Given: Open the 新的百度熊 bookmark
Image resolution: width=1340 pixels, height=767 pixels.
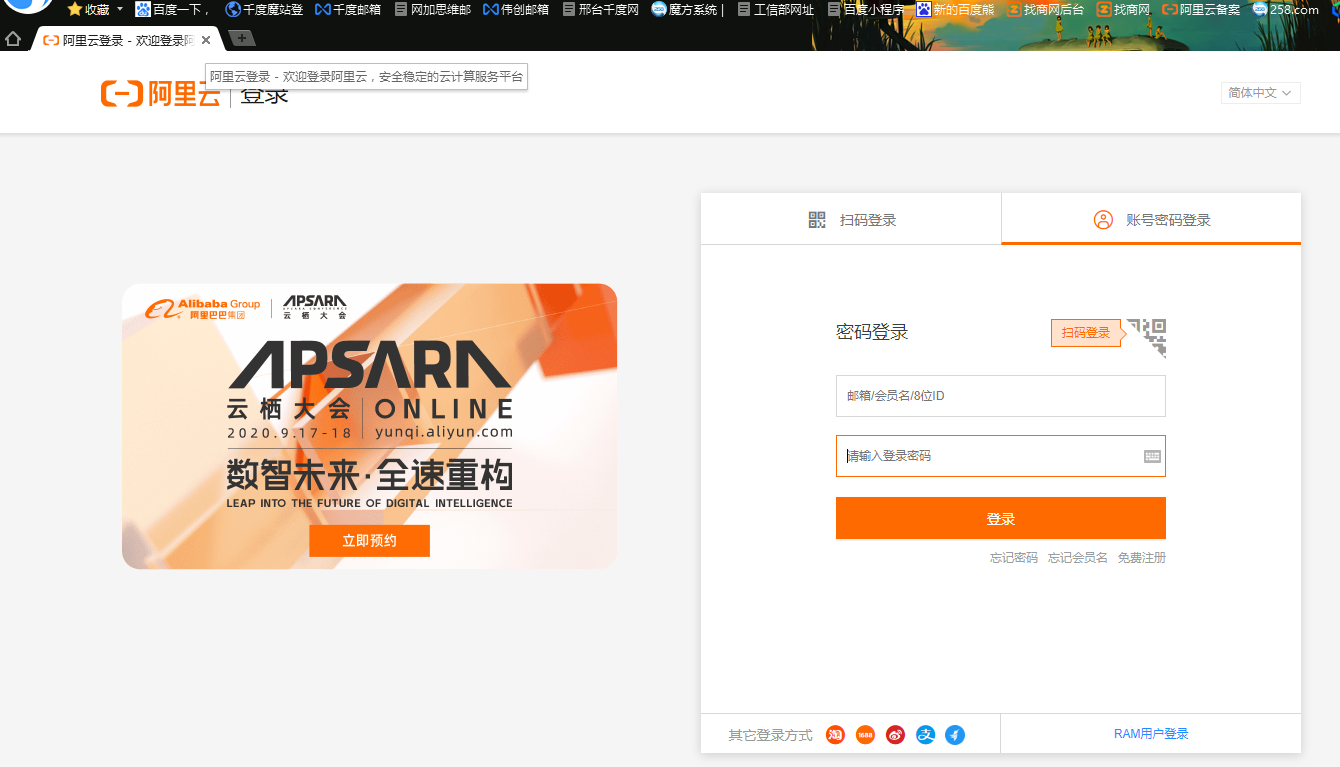Looking at the screenshot, I should tap(955, 9).
